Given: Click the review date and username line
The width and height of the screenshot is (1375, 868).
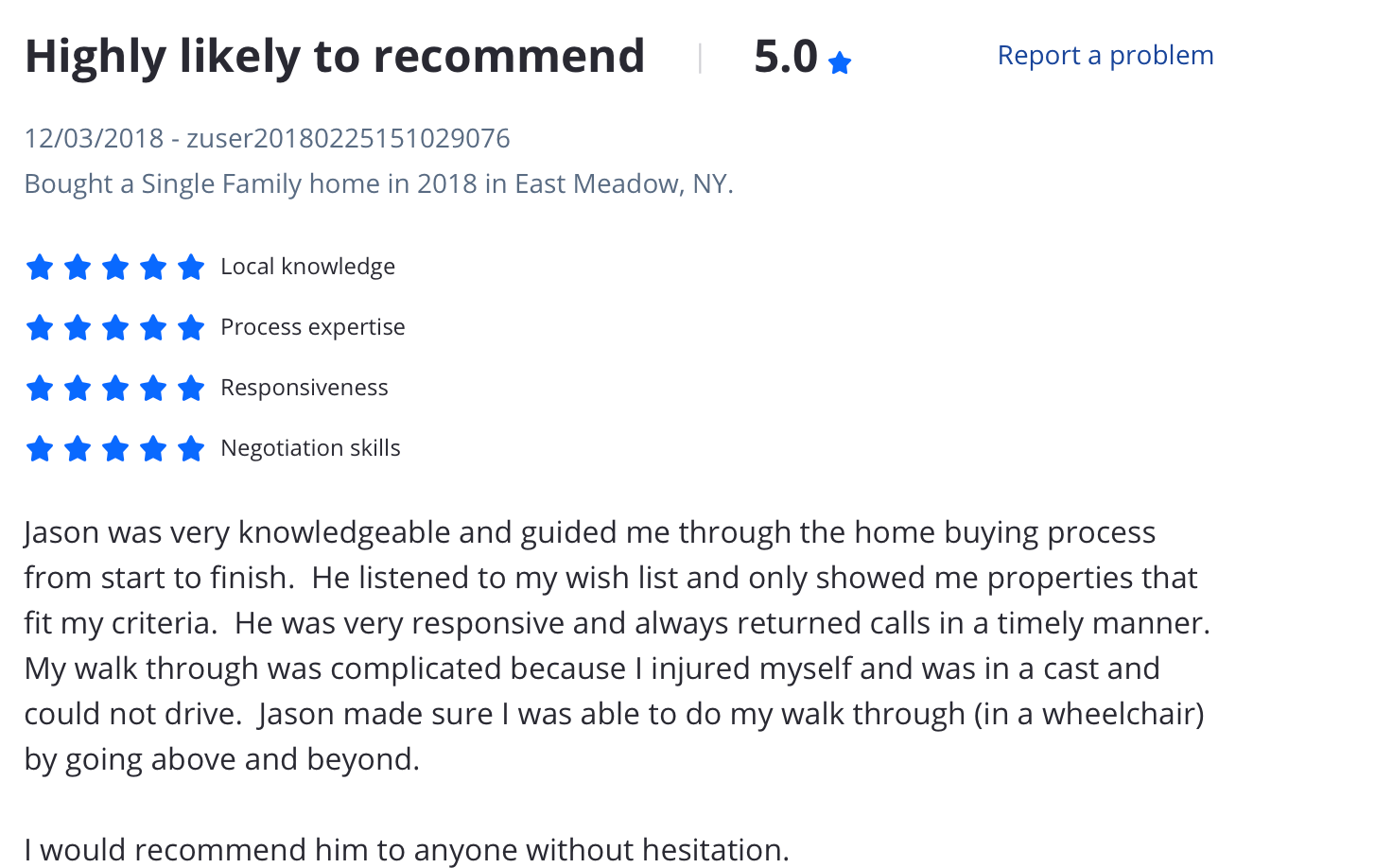Looking at the screenshot, I should coord(267,139).
